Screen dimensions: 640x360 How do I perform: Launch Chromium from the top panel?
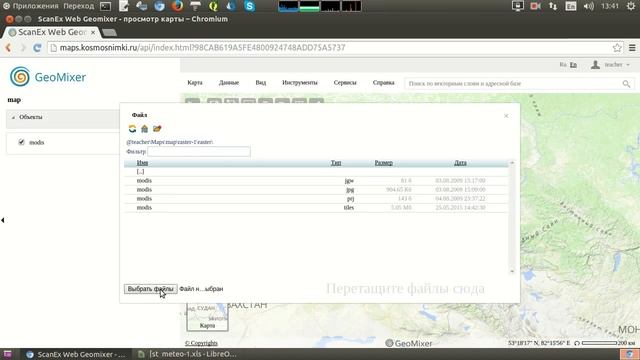(x=160, y=6)
